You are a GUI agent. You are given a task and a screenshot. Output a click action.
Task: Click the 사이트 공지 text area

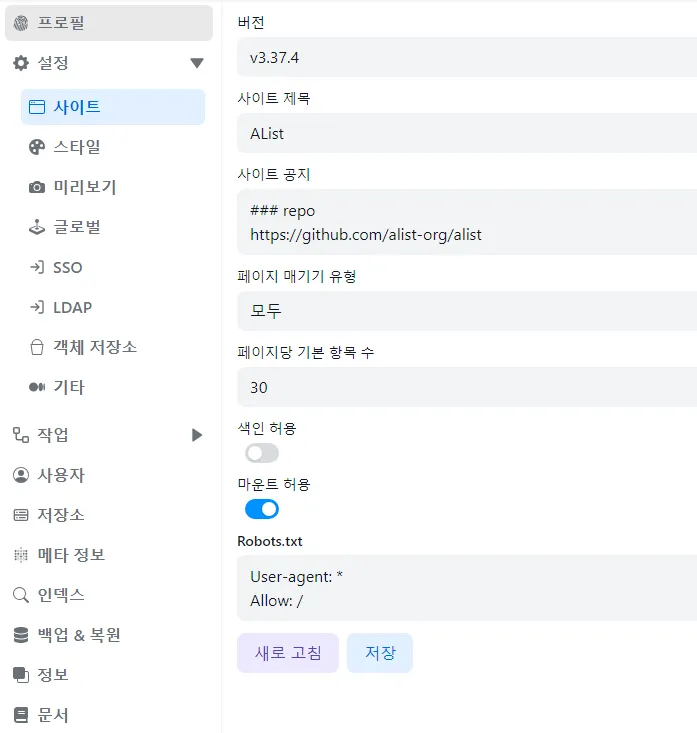[x=467, y=222]
